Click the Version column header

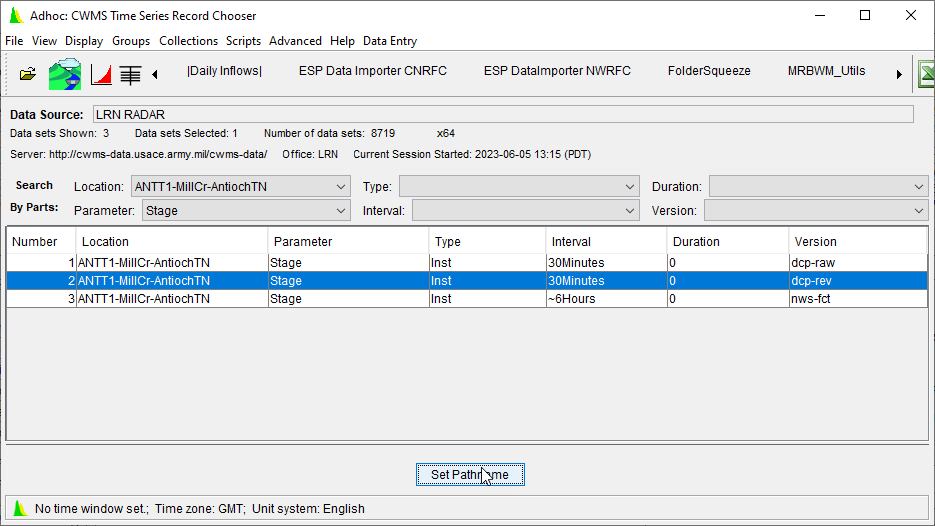tap(858, 242)
